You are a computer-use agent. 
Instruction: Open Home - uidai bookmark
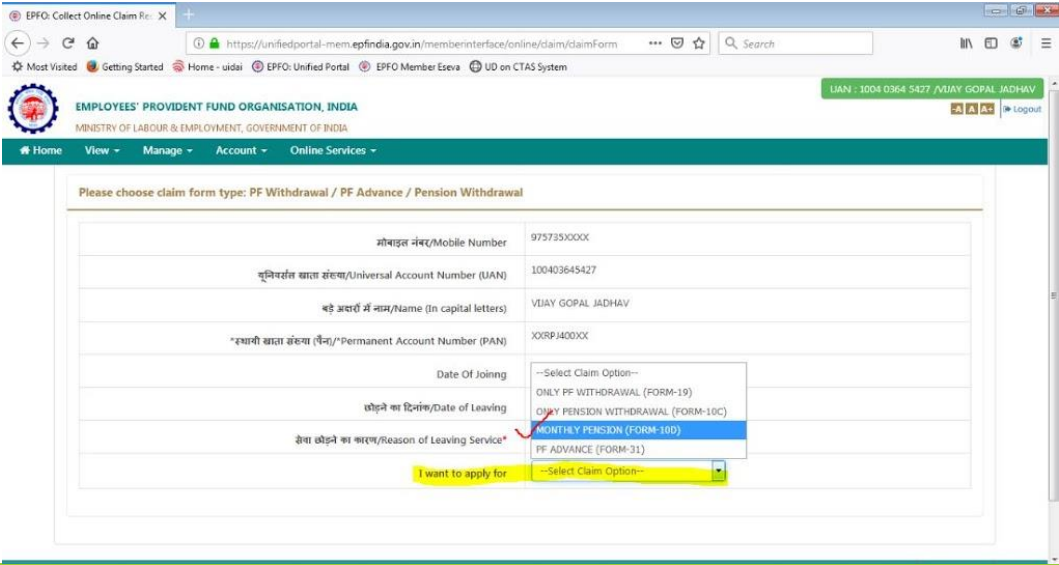[207, 67]
